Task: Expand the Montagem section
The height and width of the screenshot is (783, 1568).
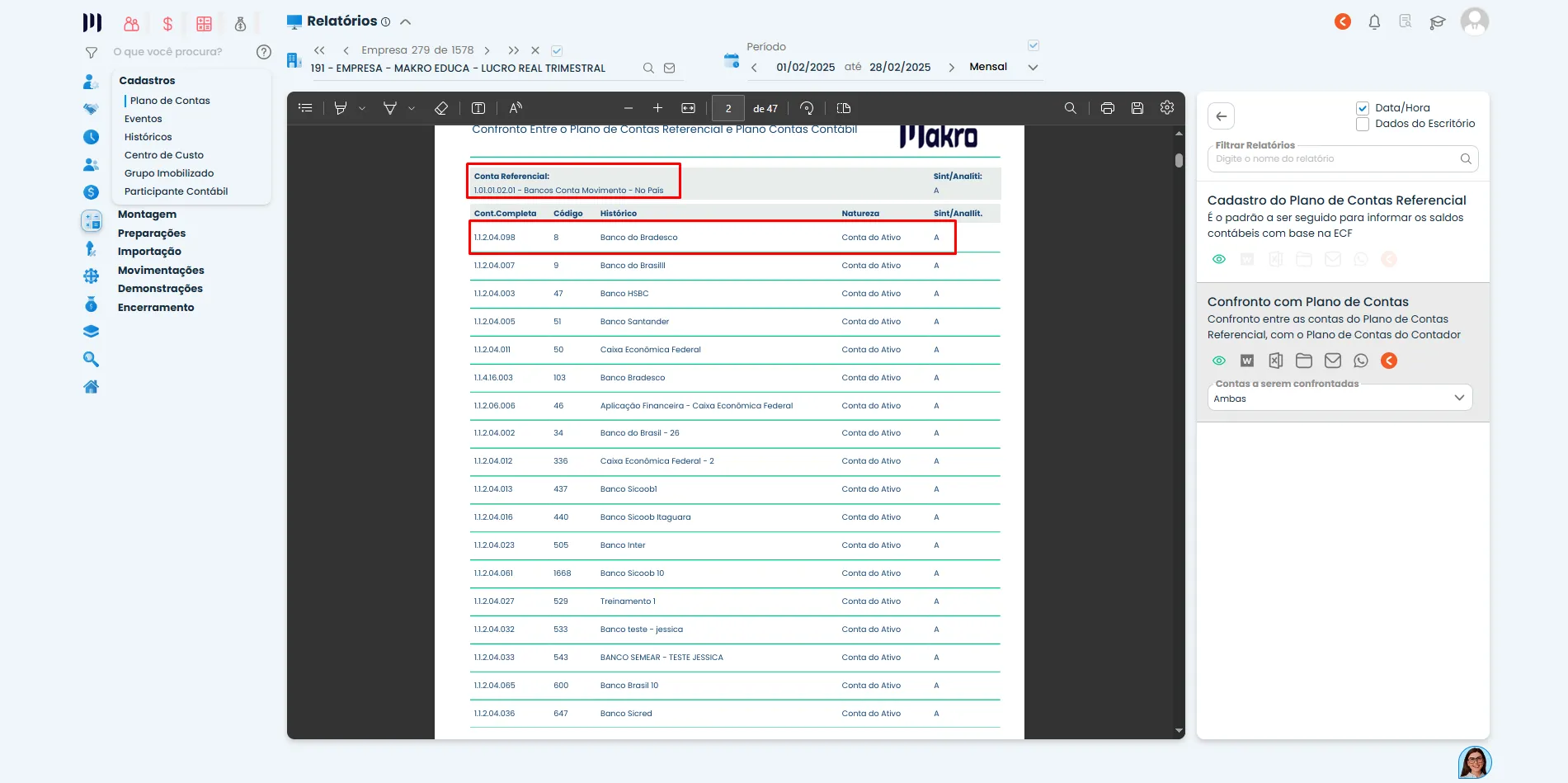Action: (x=147, y=215)
